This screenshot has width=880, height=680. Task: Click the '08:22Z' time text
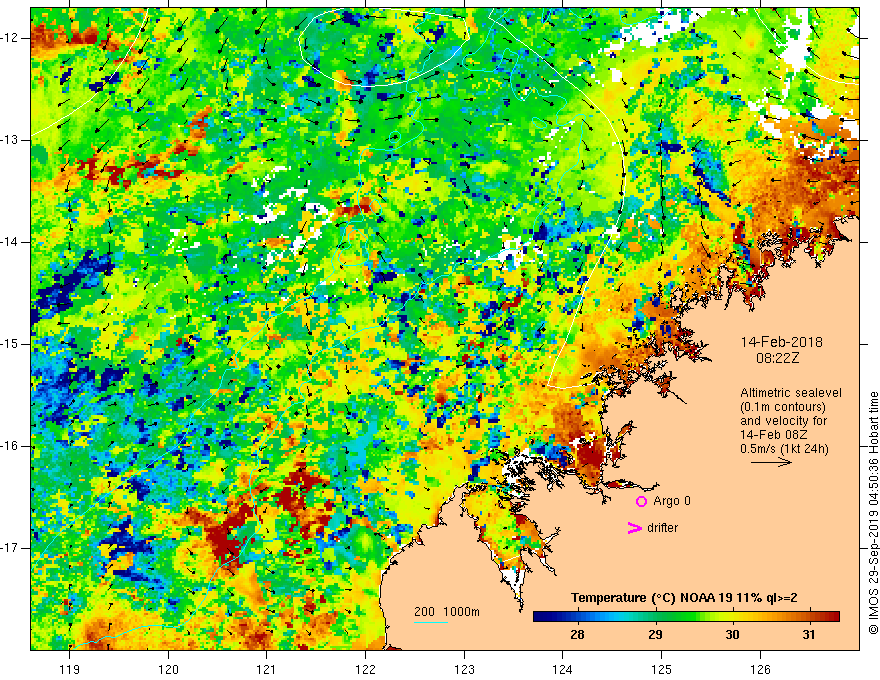[x=777, y=358]
